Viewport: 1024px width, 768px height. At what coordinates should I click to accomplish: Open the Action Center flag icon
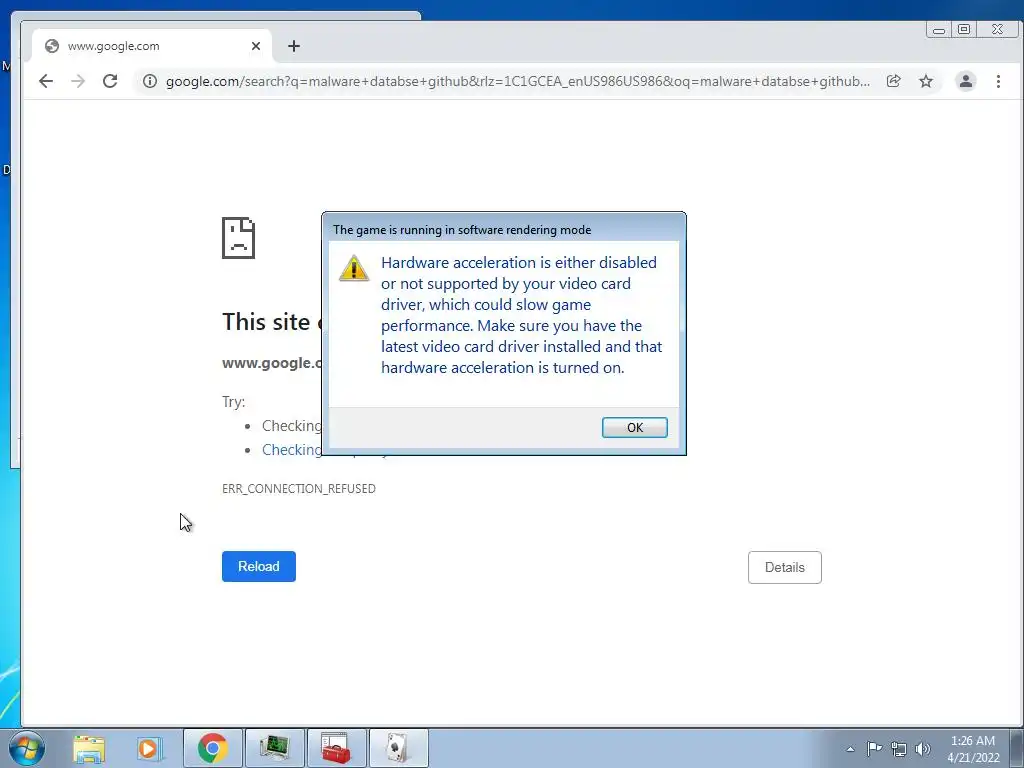click(874, 749)
